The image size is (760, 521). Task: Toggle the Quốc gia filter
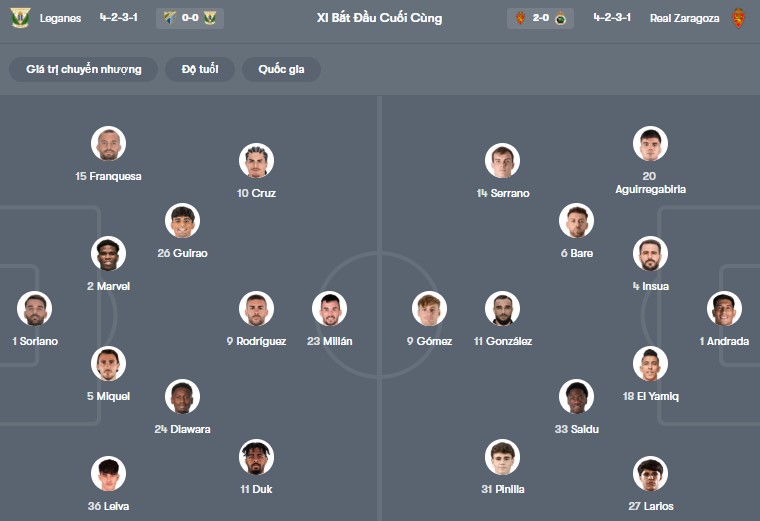(281, 69)
